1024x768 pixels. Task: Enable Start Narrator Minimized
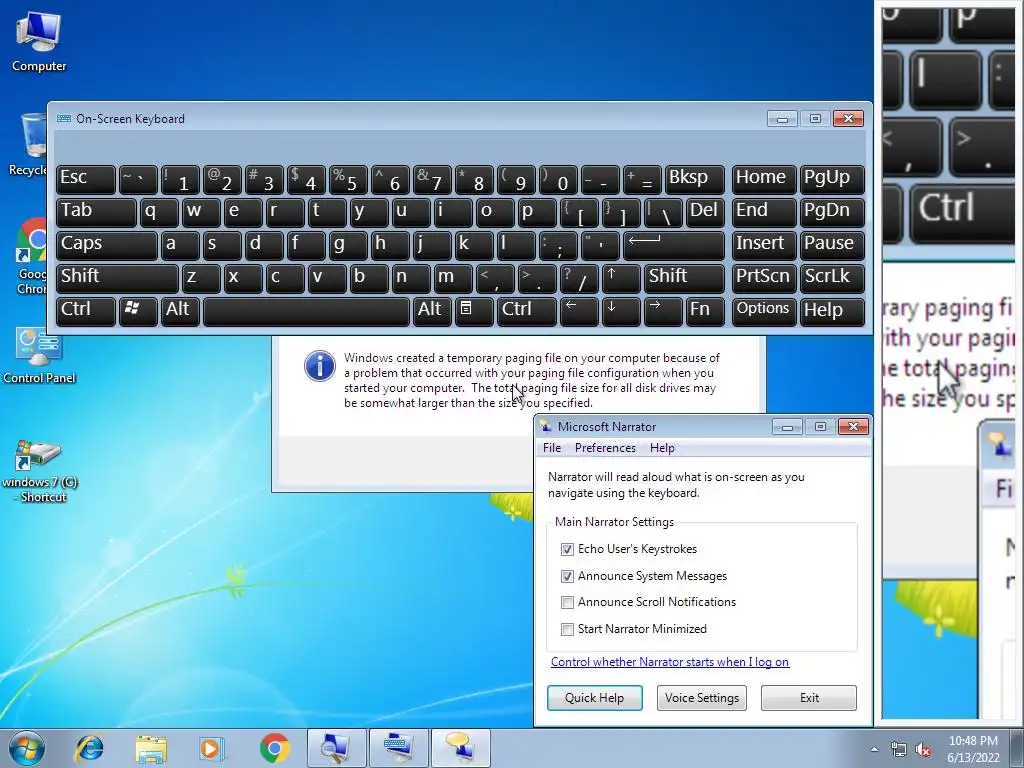click(x=567, y=629)
